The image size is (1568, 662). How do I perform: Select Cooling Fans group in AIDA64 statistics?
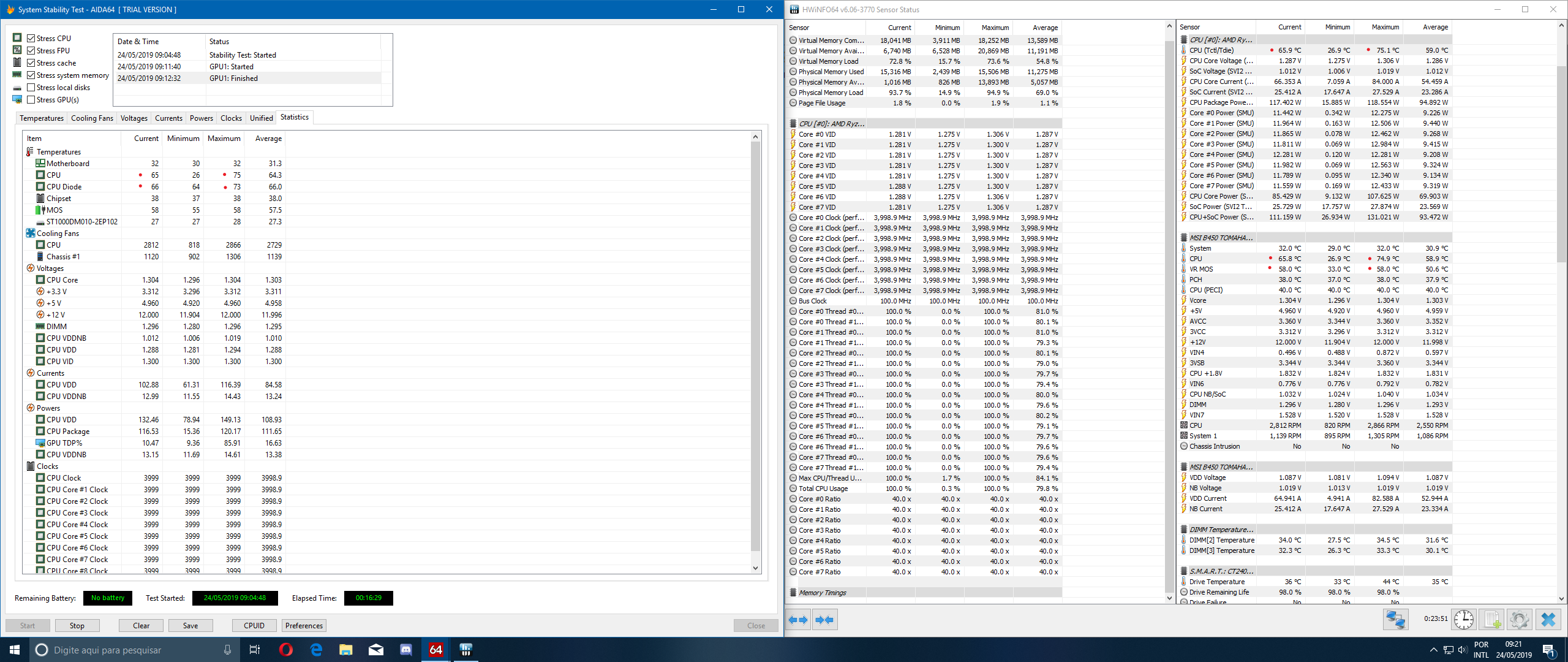pos(58,234)
